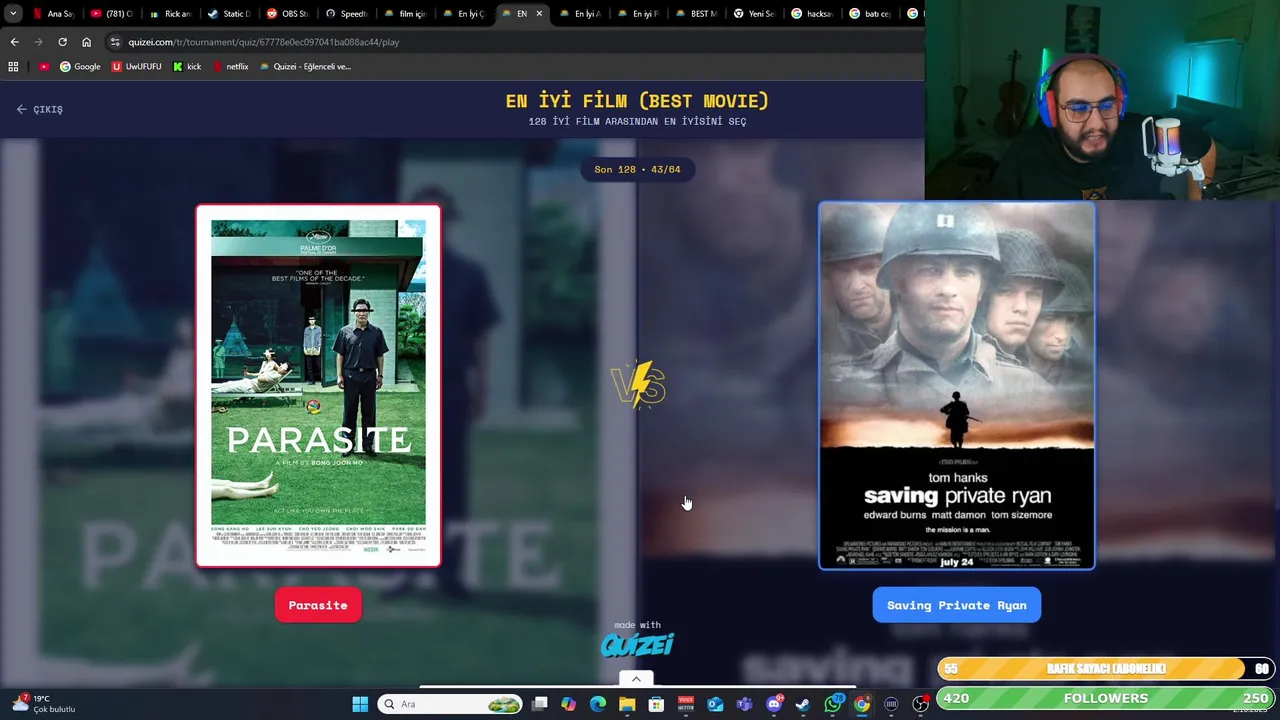
Task: Choose the blue Saving Private Ryan button
Action: (956, 605)
